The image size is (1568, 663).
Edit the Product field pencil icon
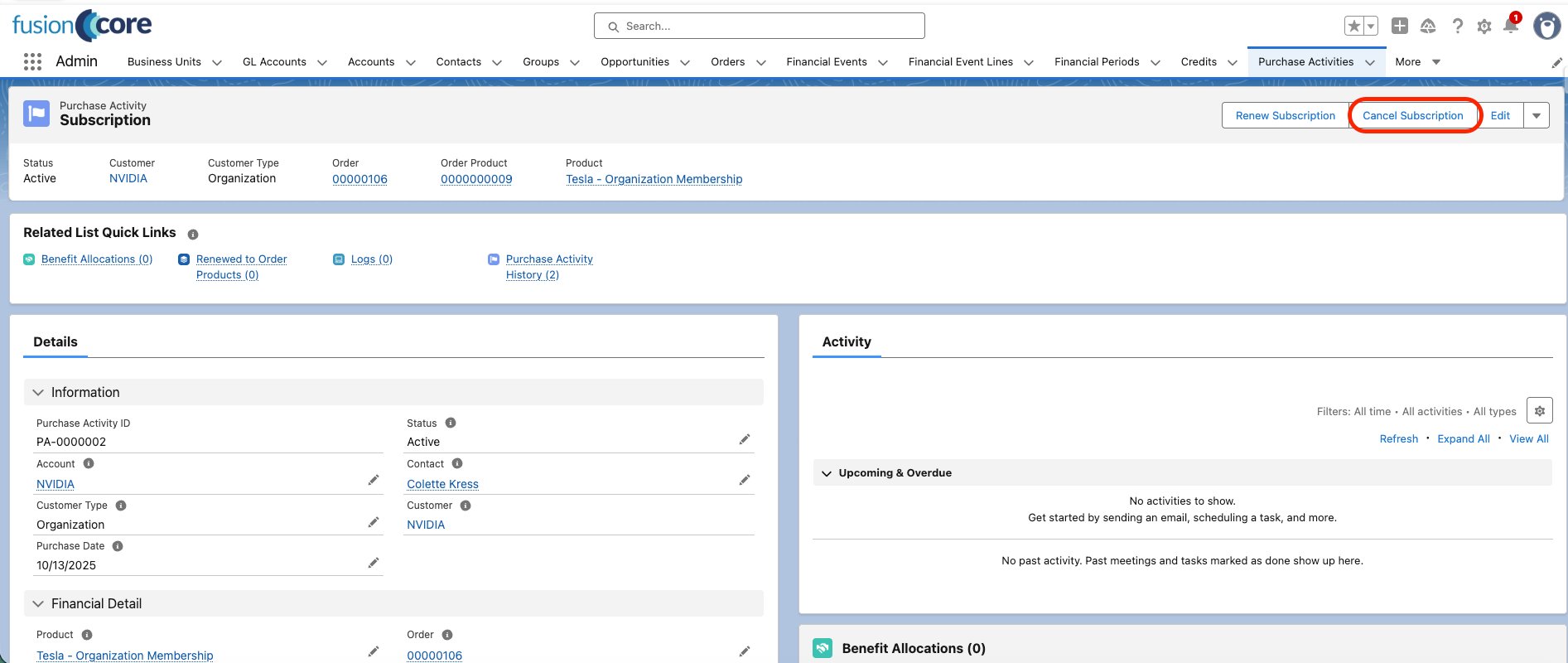374,651
